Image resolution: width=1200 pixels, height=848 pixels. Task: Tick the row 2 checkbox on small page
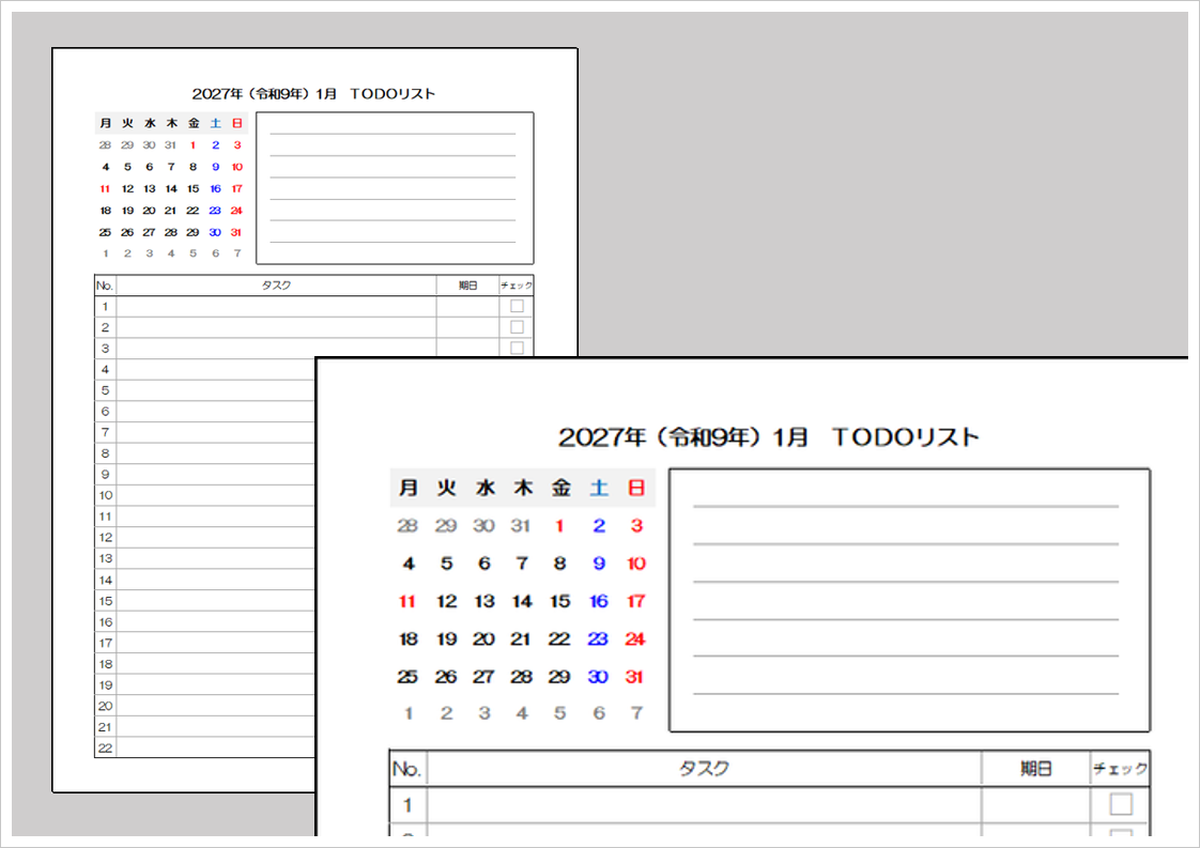[x=517, y=327]
